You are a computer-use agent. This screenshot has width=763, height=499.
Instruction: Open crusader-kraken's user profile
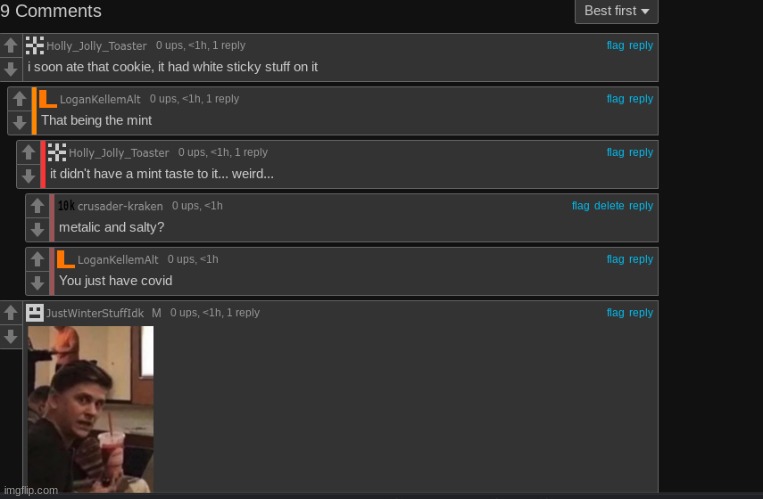[x=120, y=206]
